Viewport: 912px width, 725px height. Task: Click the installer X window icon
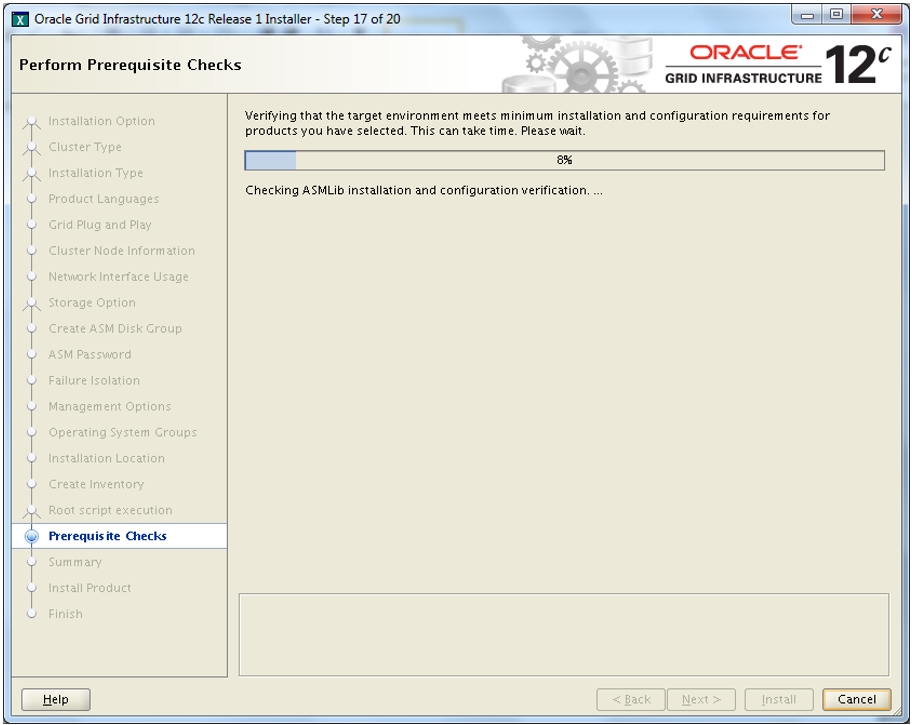20,20
